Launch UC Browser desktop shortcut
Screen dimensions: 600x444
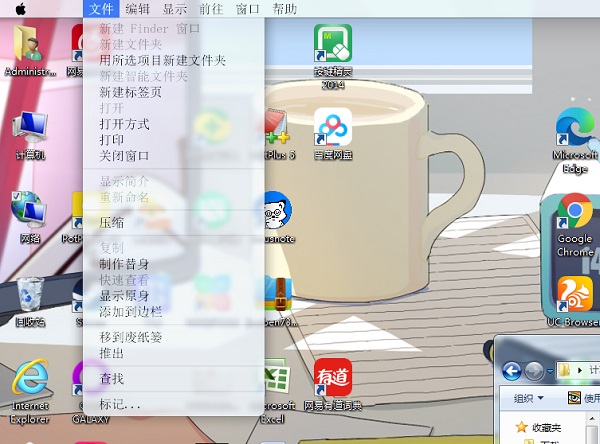(575, 302)
